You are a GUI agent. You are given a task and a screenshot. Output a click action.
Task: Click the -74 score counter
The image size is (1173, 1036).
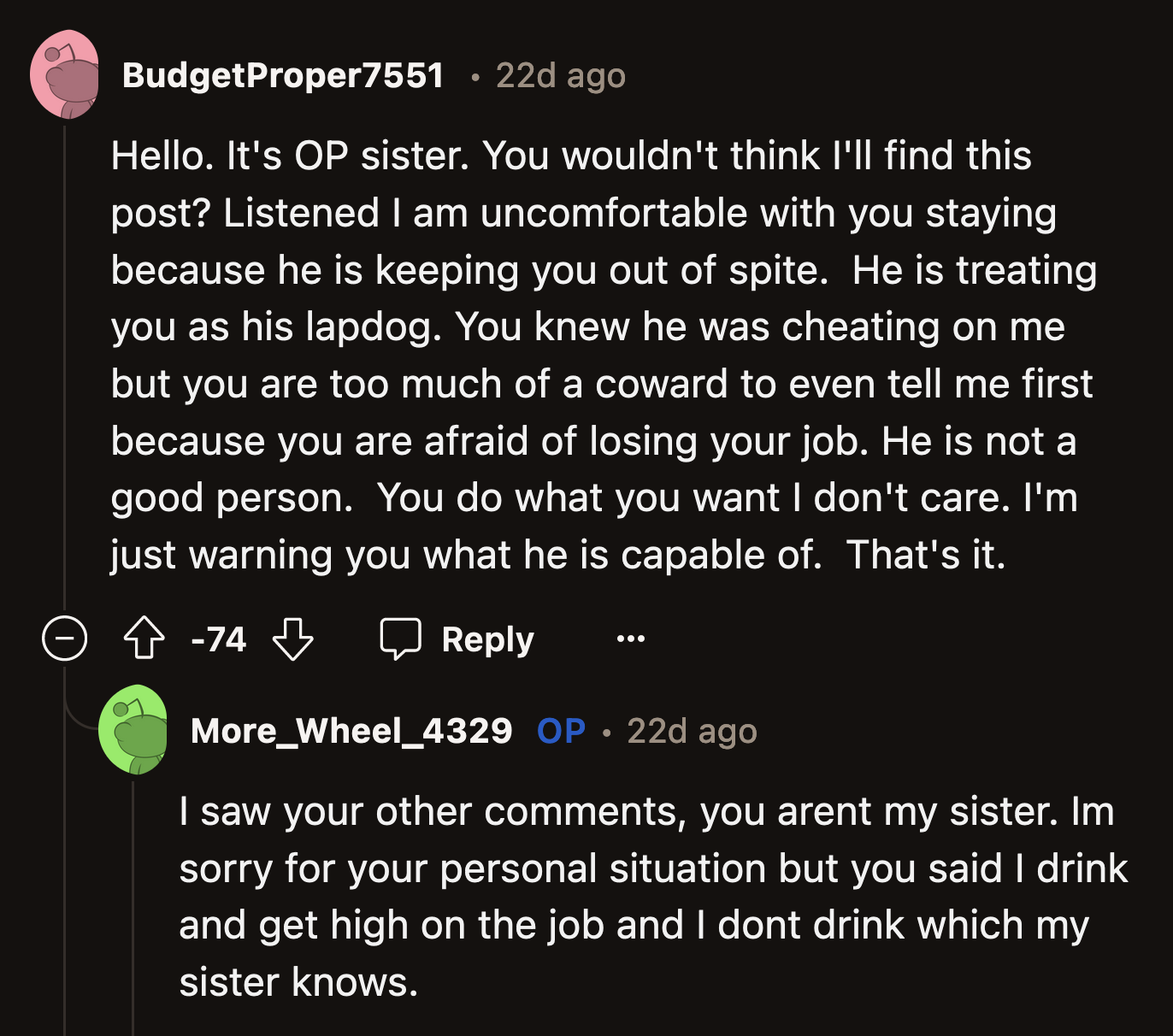(x=218, y=639)
